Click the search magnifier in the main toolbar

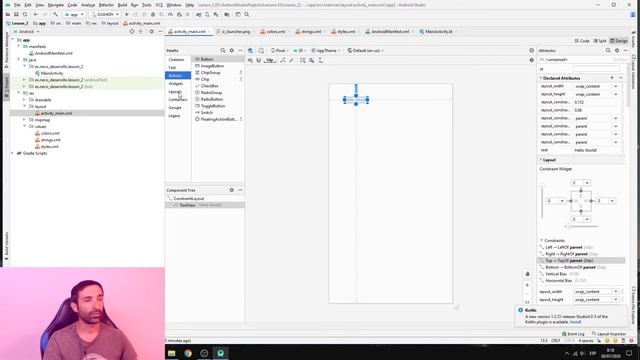pyautogui.click(x=247, y=14)
